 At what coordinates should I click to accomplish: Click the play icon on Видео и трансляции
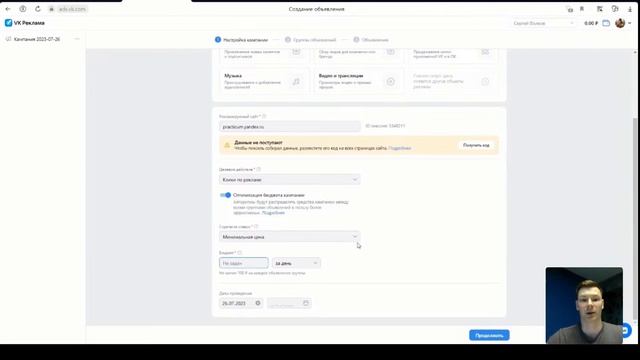coord(391,82)
